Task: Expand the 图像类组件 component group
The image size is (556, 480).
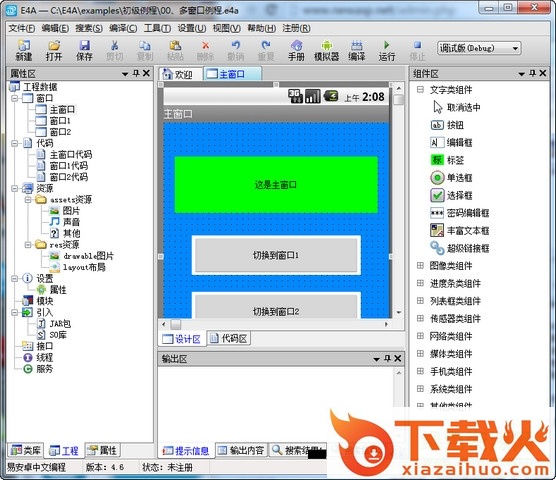Action: 420,266
